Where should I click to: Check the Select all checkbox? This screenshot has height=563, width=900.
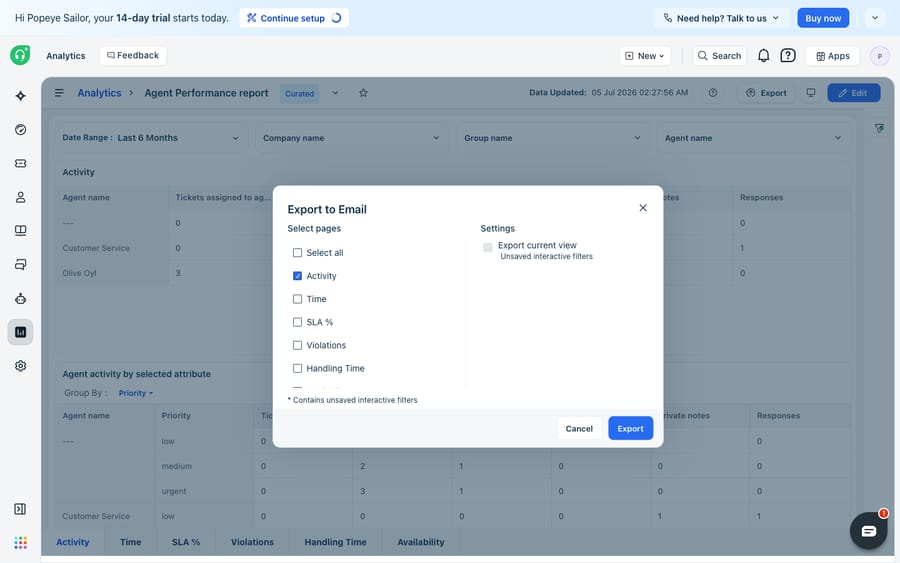pos(297,253)
